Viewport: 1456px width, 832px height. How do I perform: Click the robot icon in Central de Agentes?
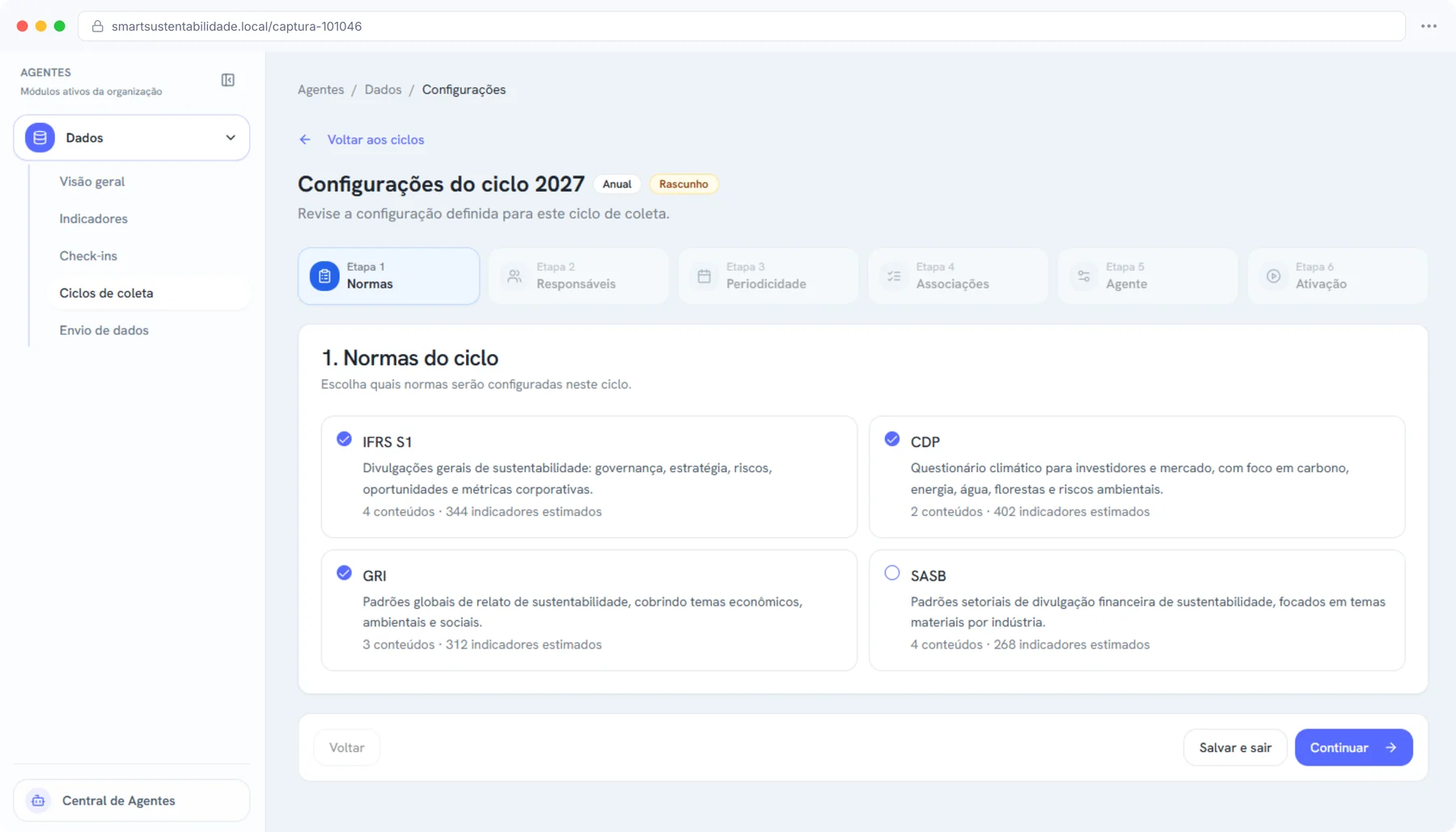pyautogui.click(x=38, y=800)
